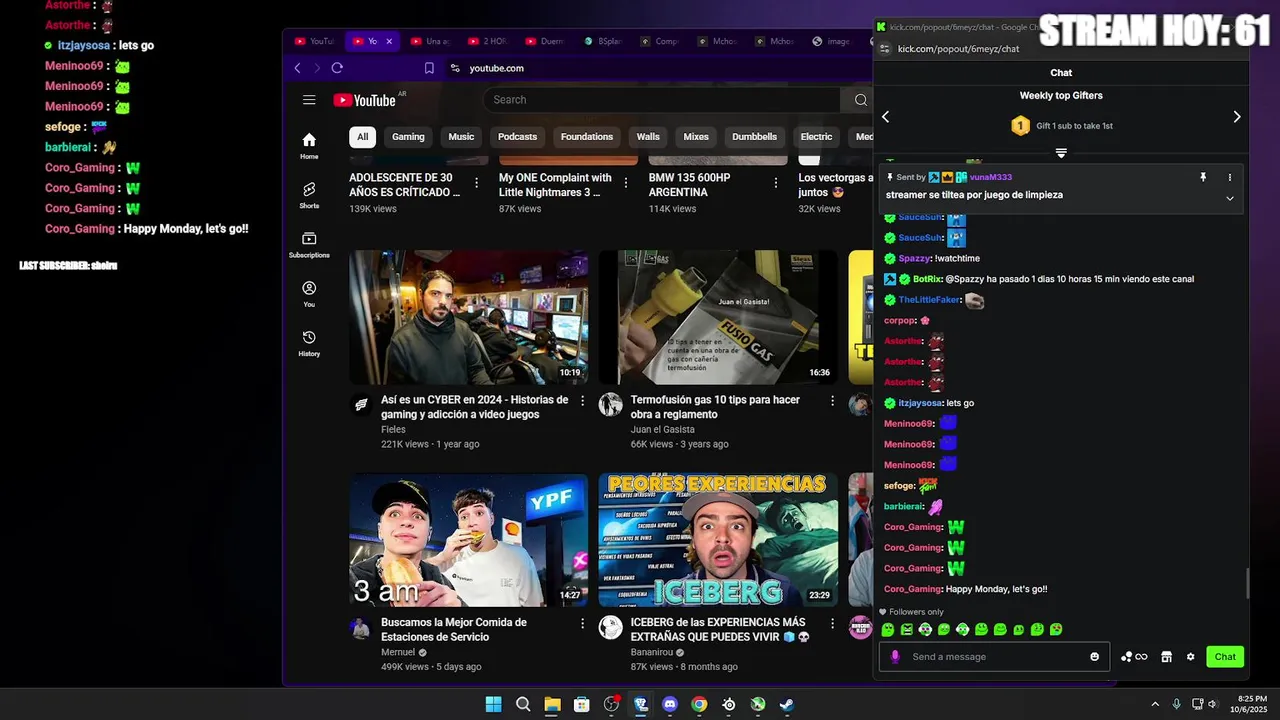Image resolution: width=1280 pixels, height=720 pixels.
Task: Open the CYBER en 2024 video thumbnail
Action: [x=468, y=317]
